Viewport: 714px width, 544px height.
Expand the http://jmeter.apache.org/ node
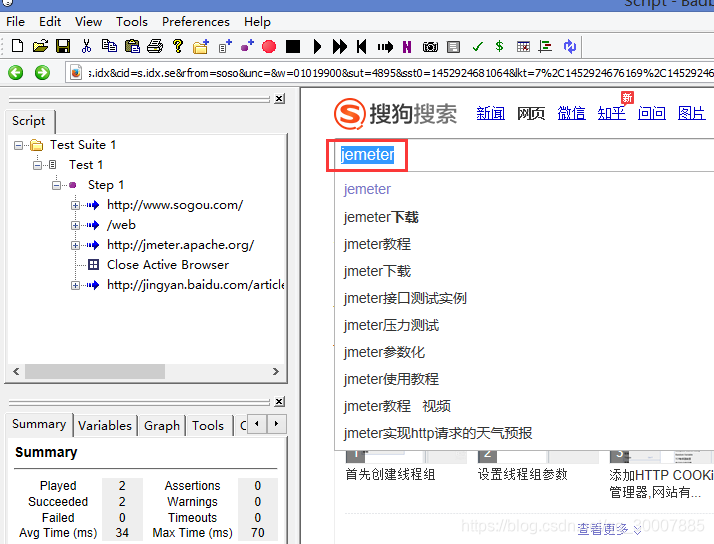75,245
